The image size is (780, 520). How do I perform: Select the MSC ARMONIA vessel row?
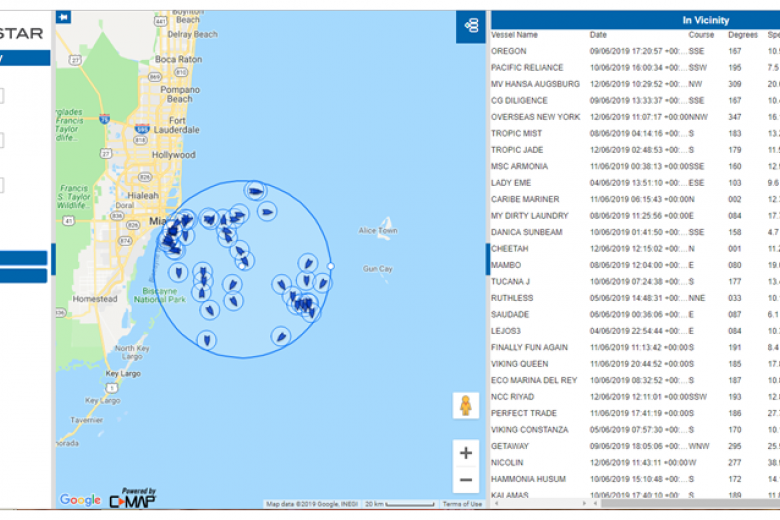click(x=520, y=166)
